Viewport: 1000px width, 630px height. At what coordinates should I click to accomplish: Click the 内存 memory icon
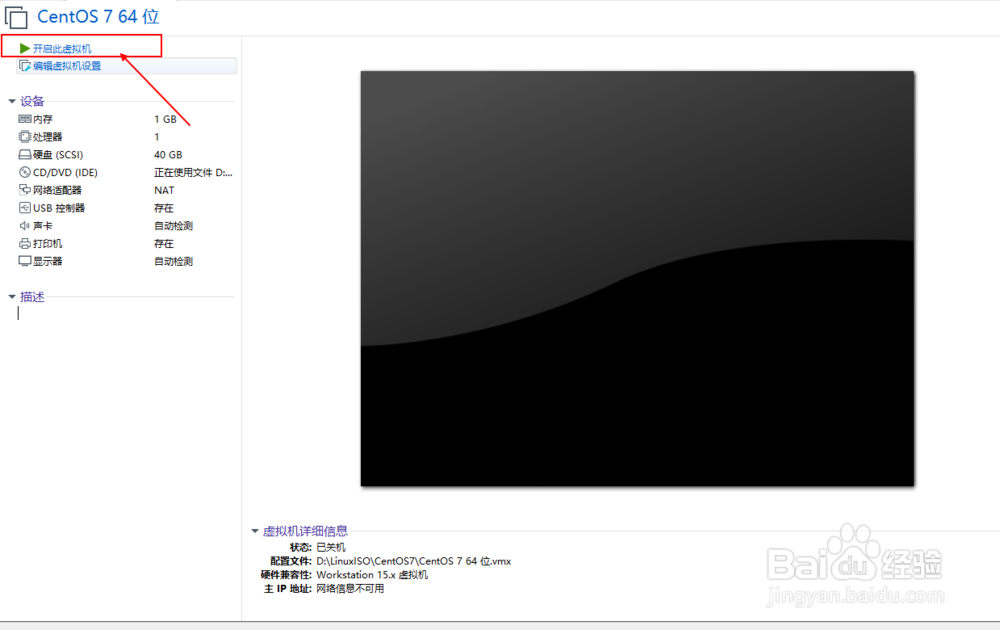pyautogui.click(x=25, y=119)
